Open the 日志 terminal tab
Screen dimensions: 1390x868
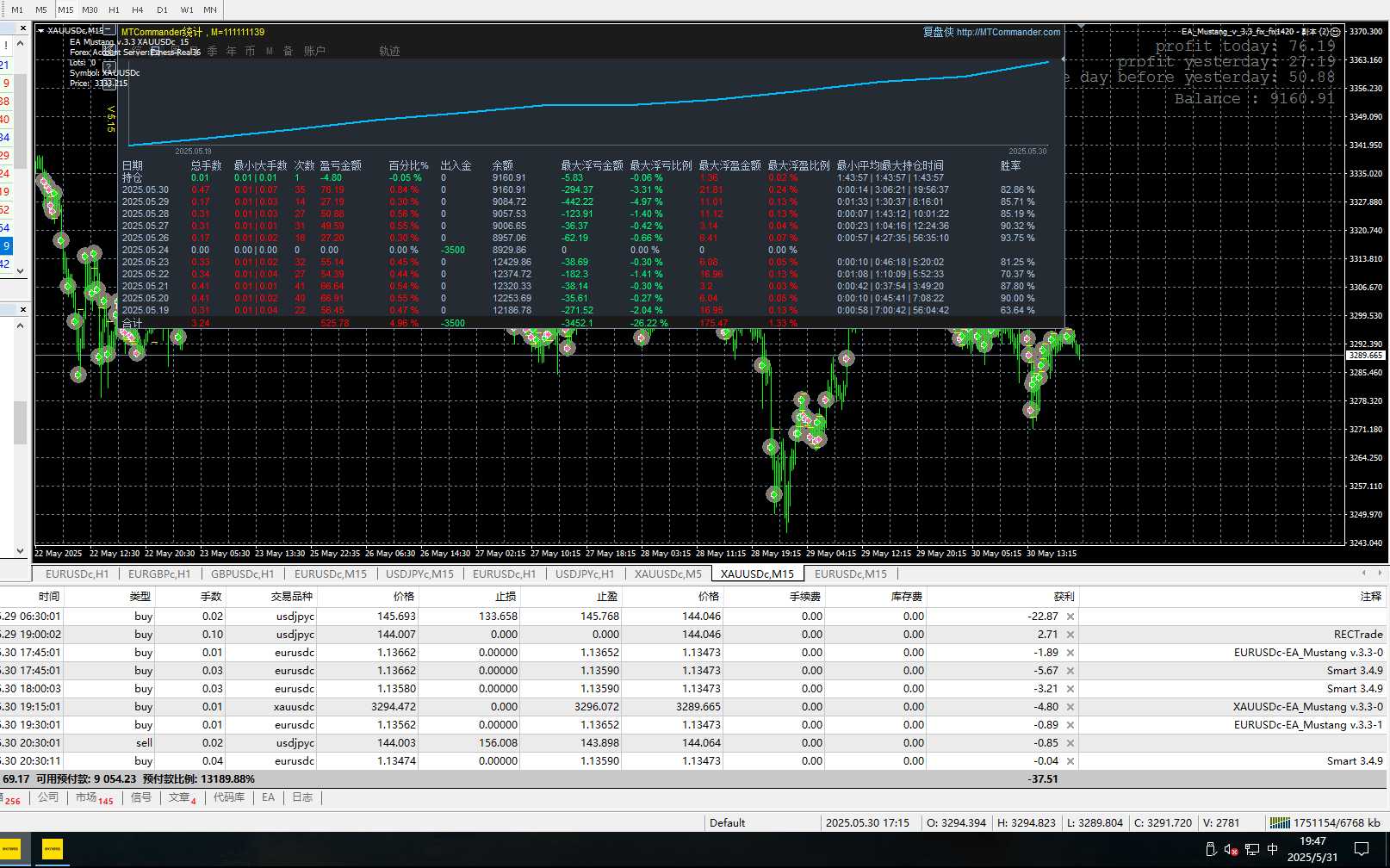pos(302,797)
